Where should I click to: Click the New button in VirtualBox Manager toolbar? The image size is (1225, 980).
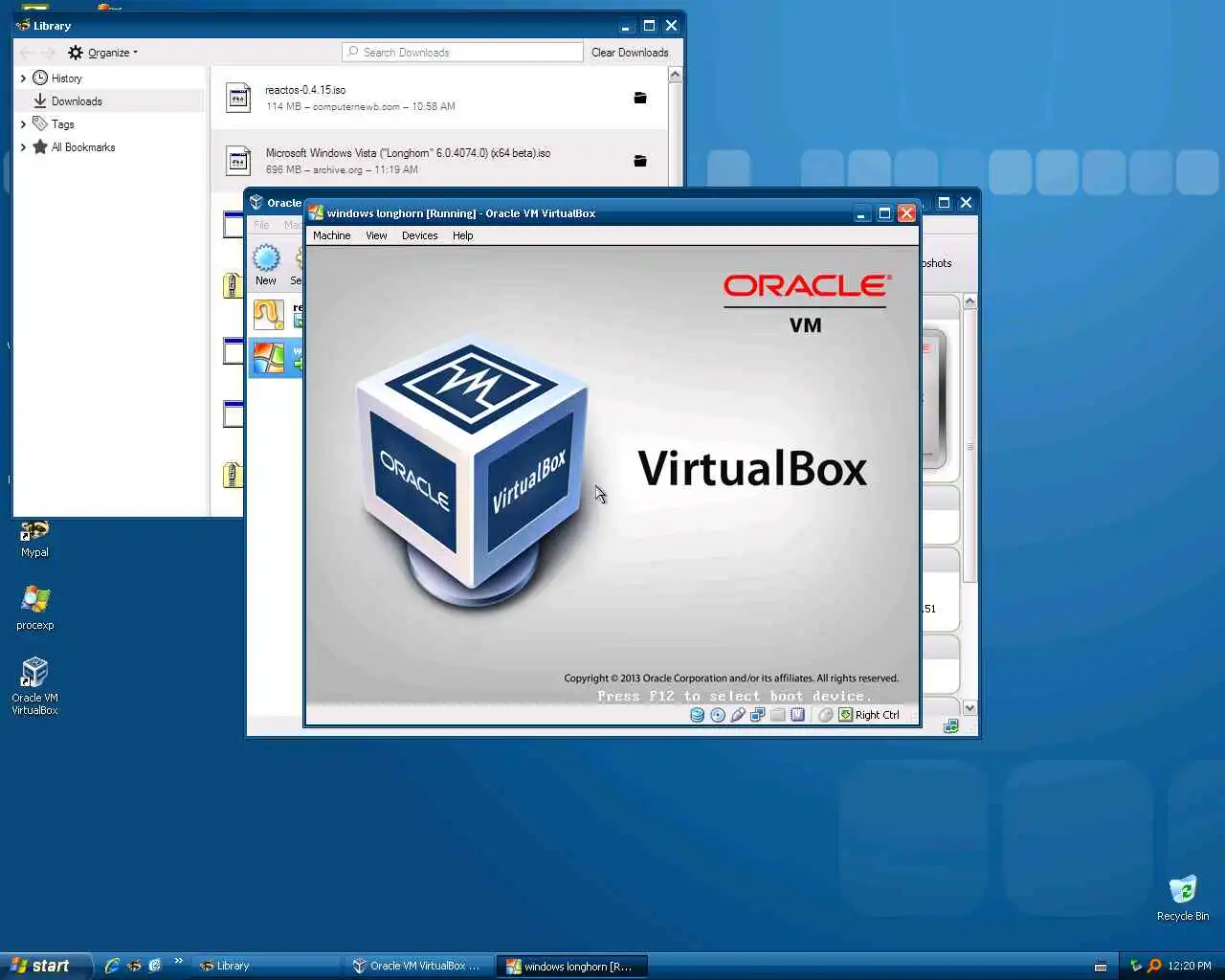[x=266, y=265]
